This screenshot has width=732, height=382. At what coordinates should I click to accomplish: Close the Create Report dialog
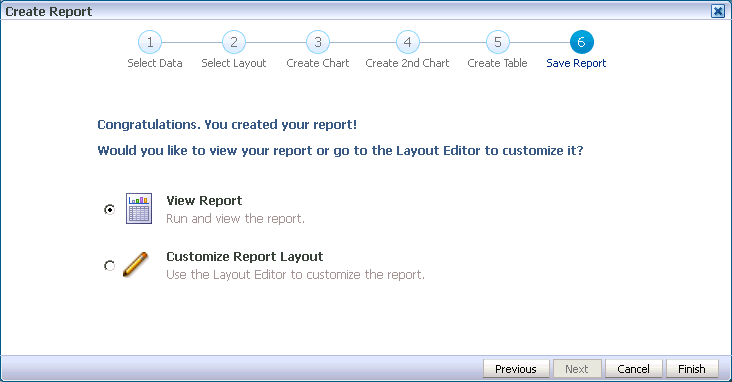718,11
